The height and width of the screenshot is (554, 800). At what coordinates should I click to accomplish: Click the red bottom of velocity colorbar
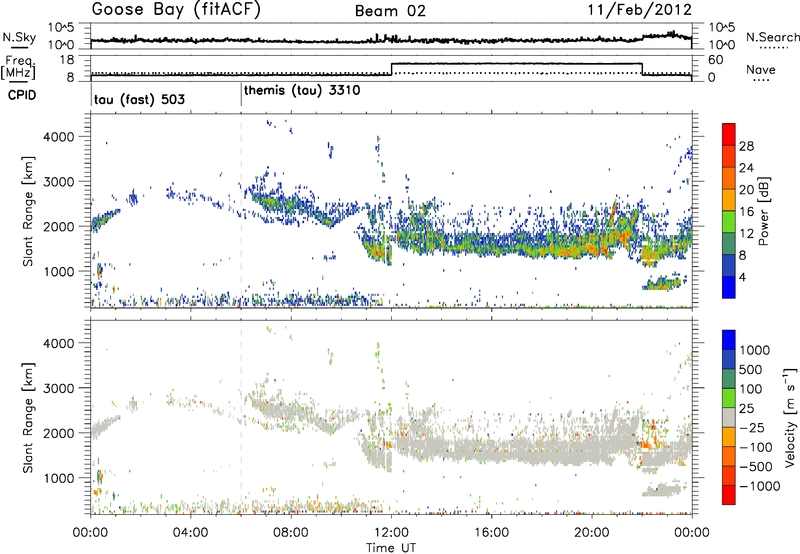tap(729, 495)
